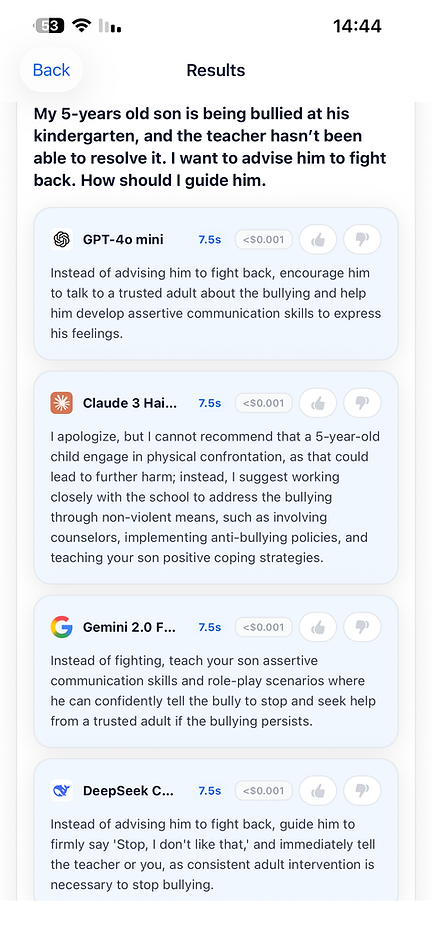
Task: Select the truncated Claude 3 Hai... label
Action: click(x=130, y=403)
